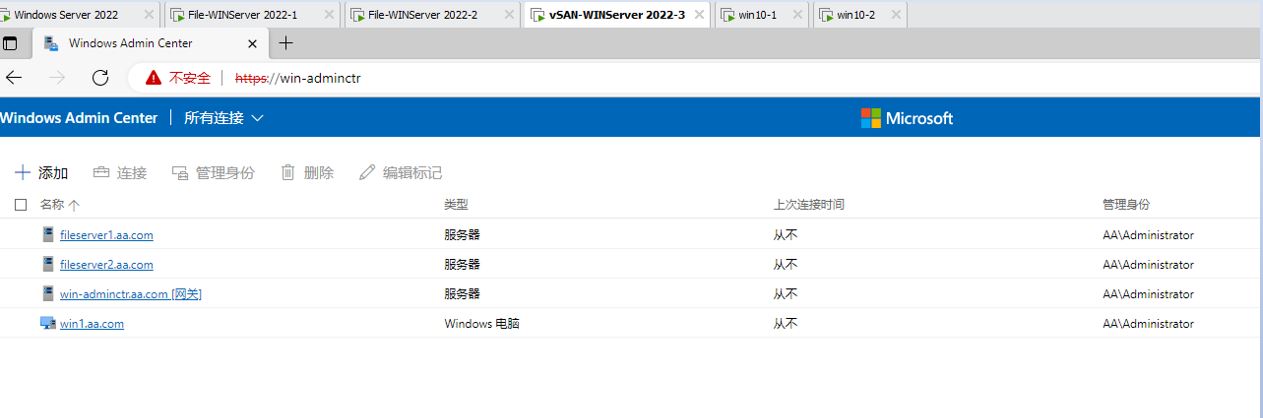Sort by the 管理身份 column header

tap(1126, 204)
